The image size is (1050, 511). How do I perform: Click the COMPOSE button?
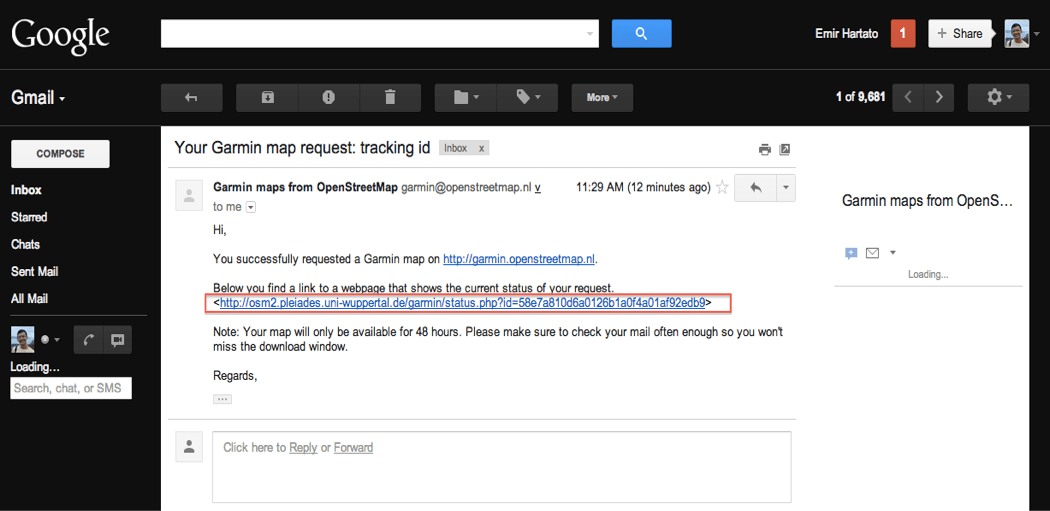pyautogui.click(x=60, y=154)
